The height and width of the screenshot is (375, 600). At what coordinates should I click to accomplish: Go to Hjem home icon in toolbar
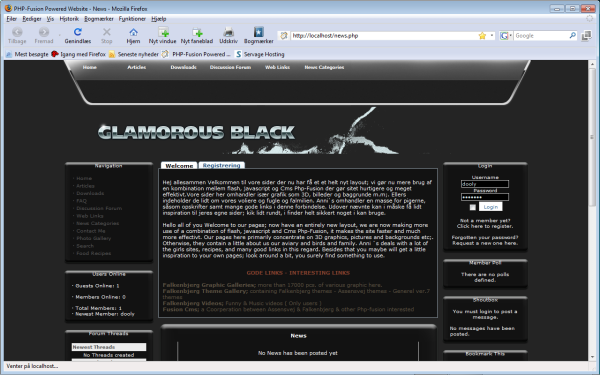point(133,32)
